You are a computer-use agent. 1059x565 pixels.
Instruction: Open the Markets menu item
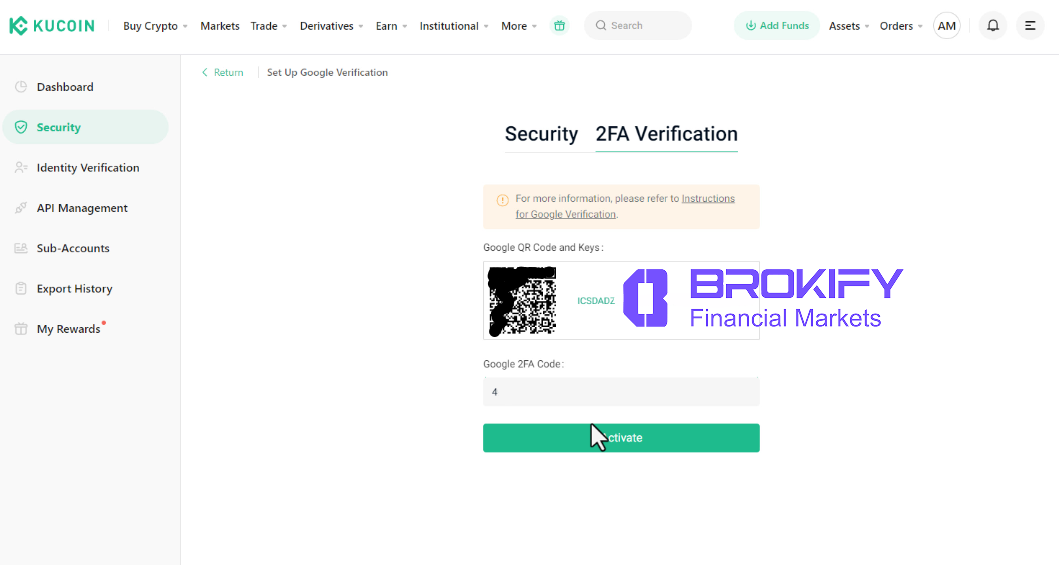(220, 26)
